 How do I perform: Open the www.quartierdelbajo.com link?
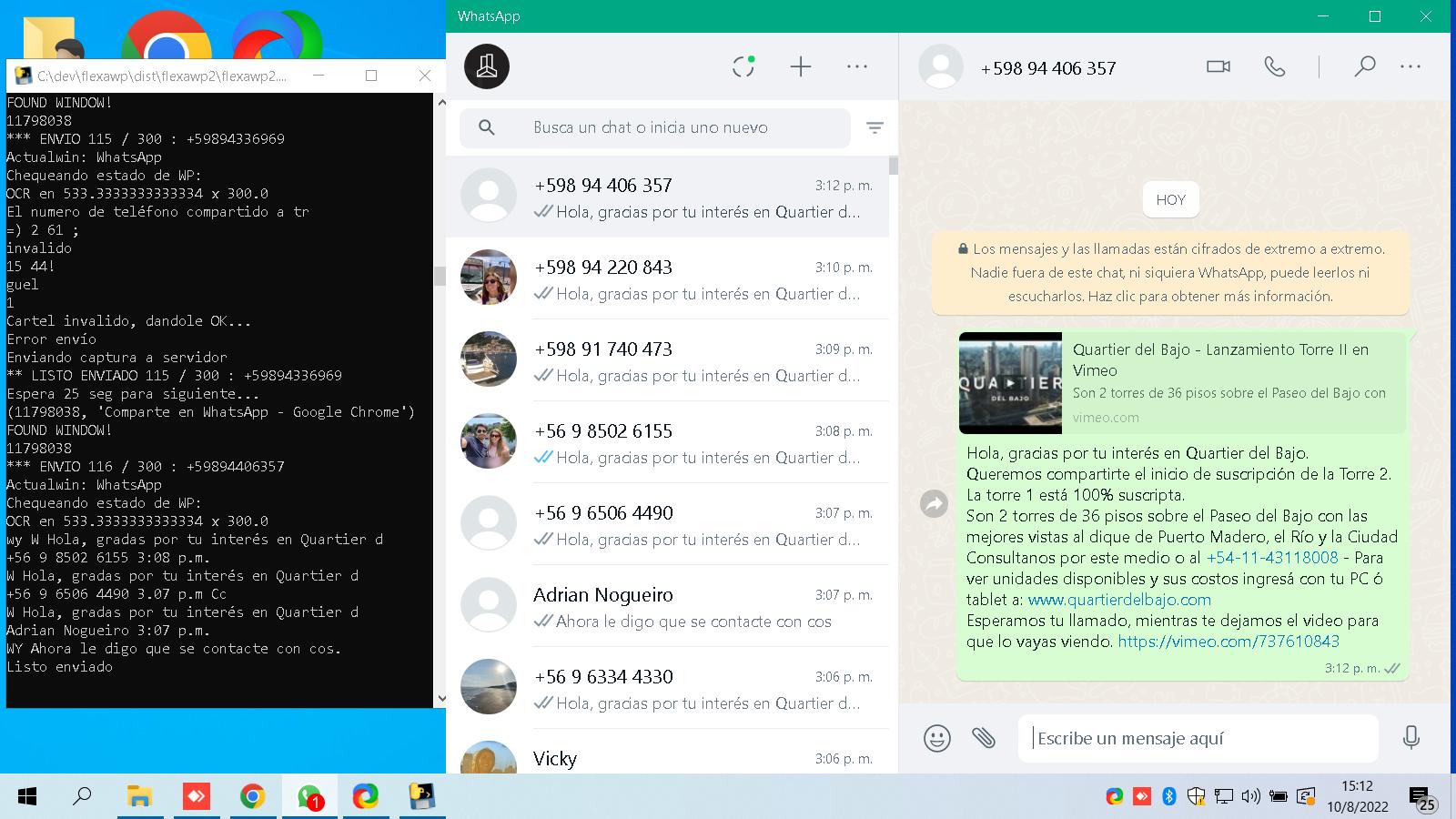(x=1119, y=600)
